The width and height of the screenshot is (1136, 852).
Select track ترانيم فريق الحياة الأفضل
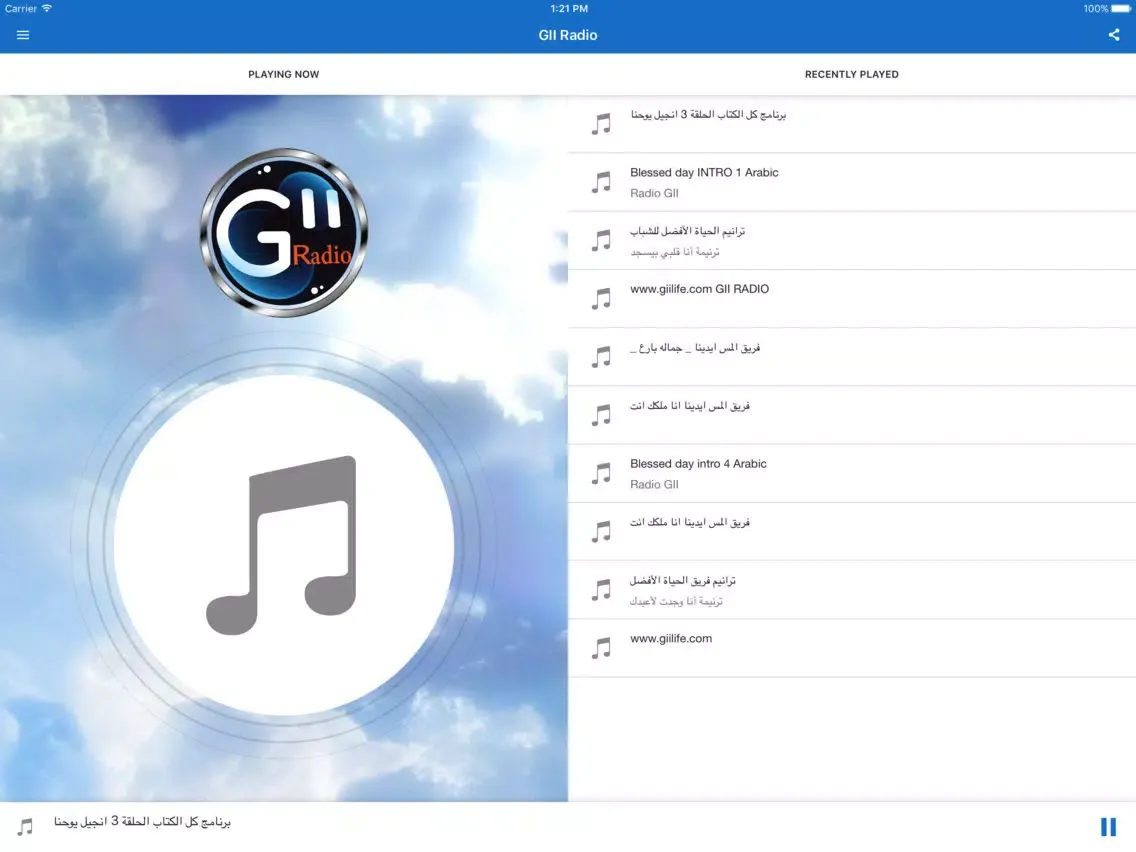click(852, 590)
